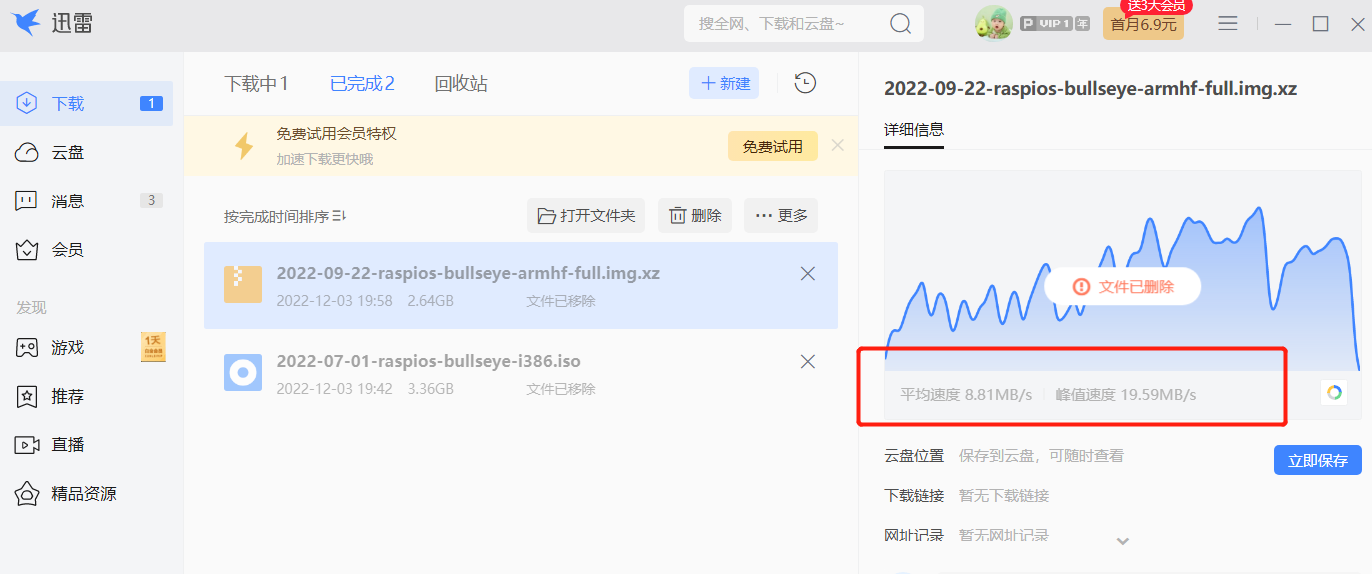Click the search input field

point(785,23)
